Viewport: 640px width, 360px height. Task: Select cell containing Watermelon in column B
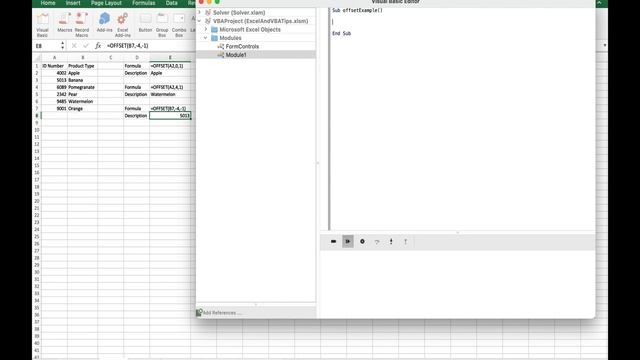click(82, 102)
